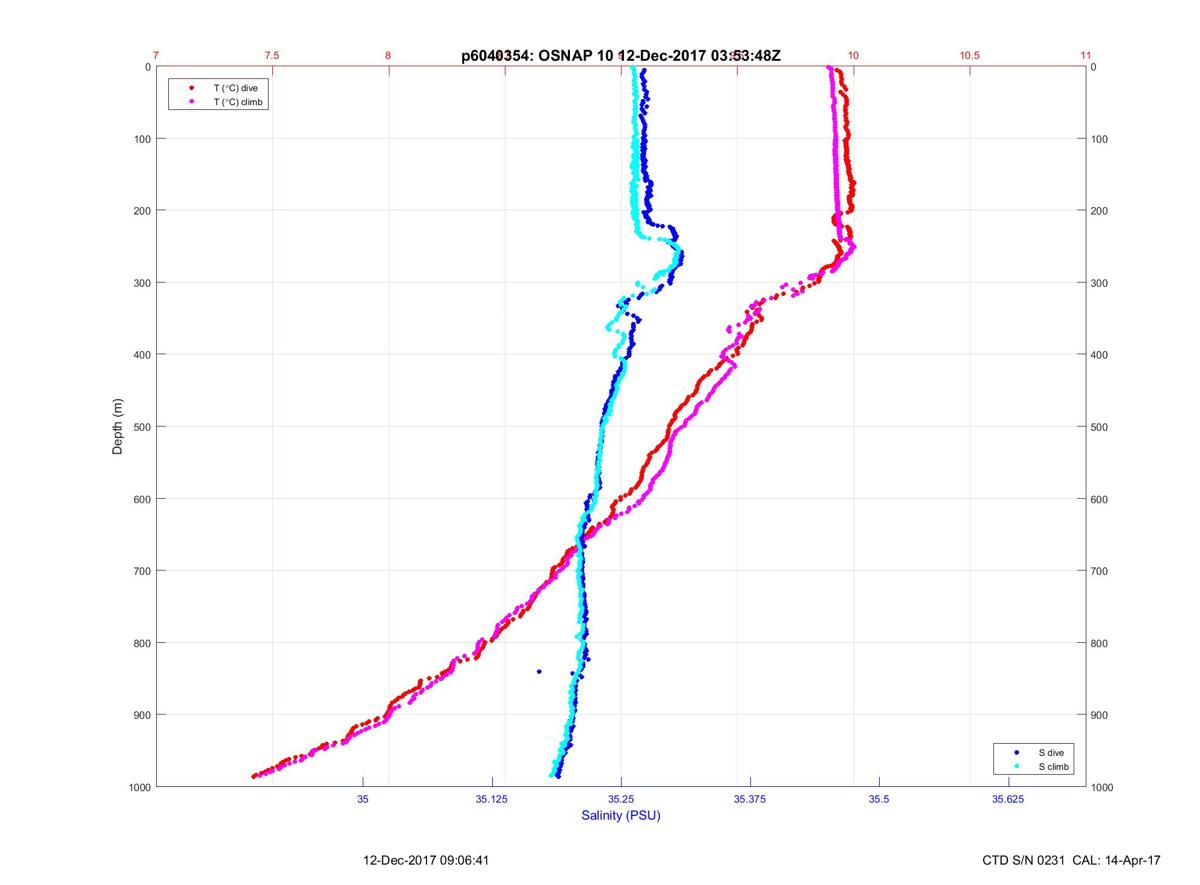Select the 'T (°C) climb' legend entry
The image size is (1200, 885).
click(x=239, y=102)
